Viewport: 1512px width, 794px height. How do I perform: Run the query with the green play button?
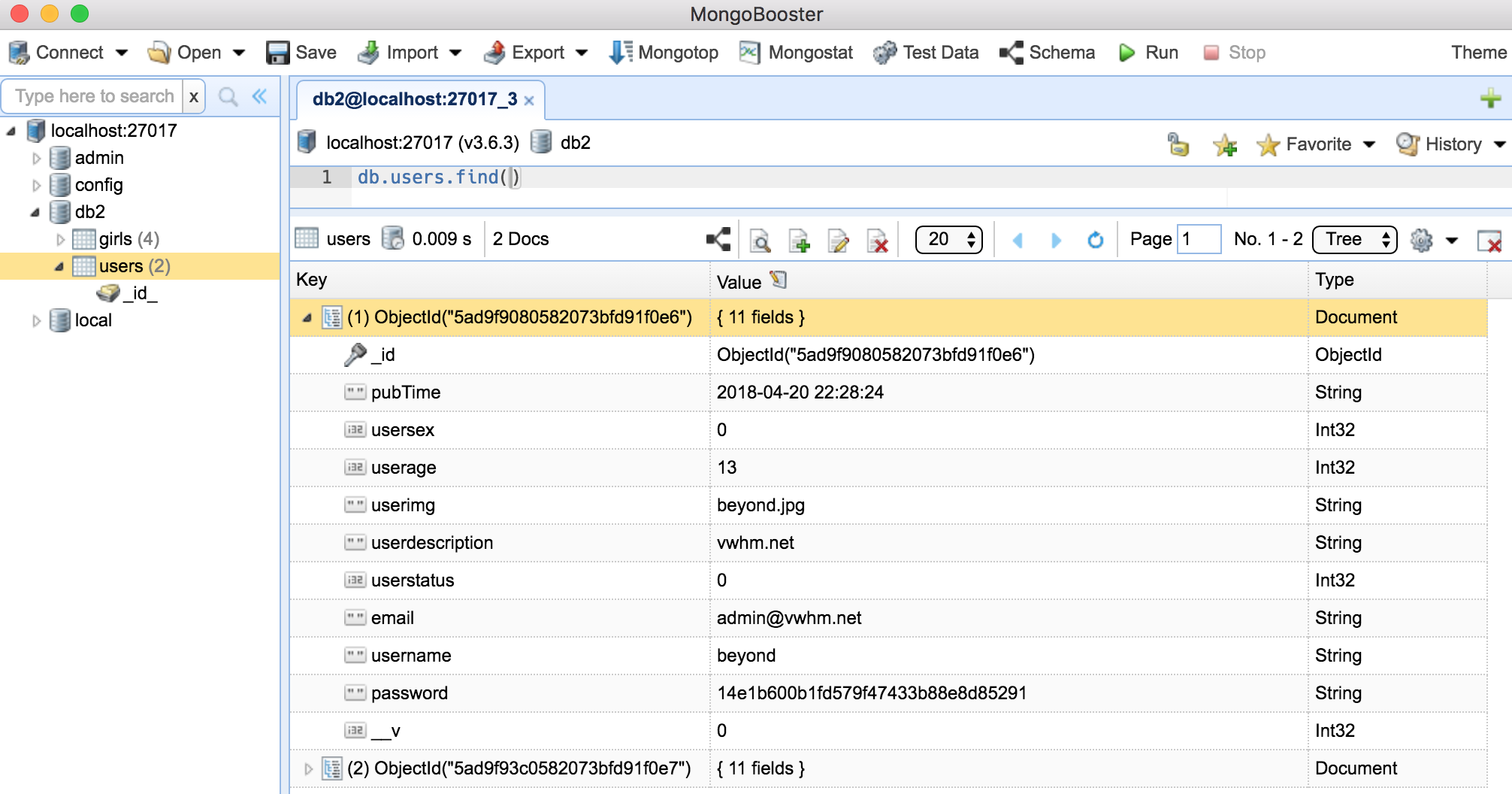(x=1127, y=53)
